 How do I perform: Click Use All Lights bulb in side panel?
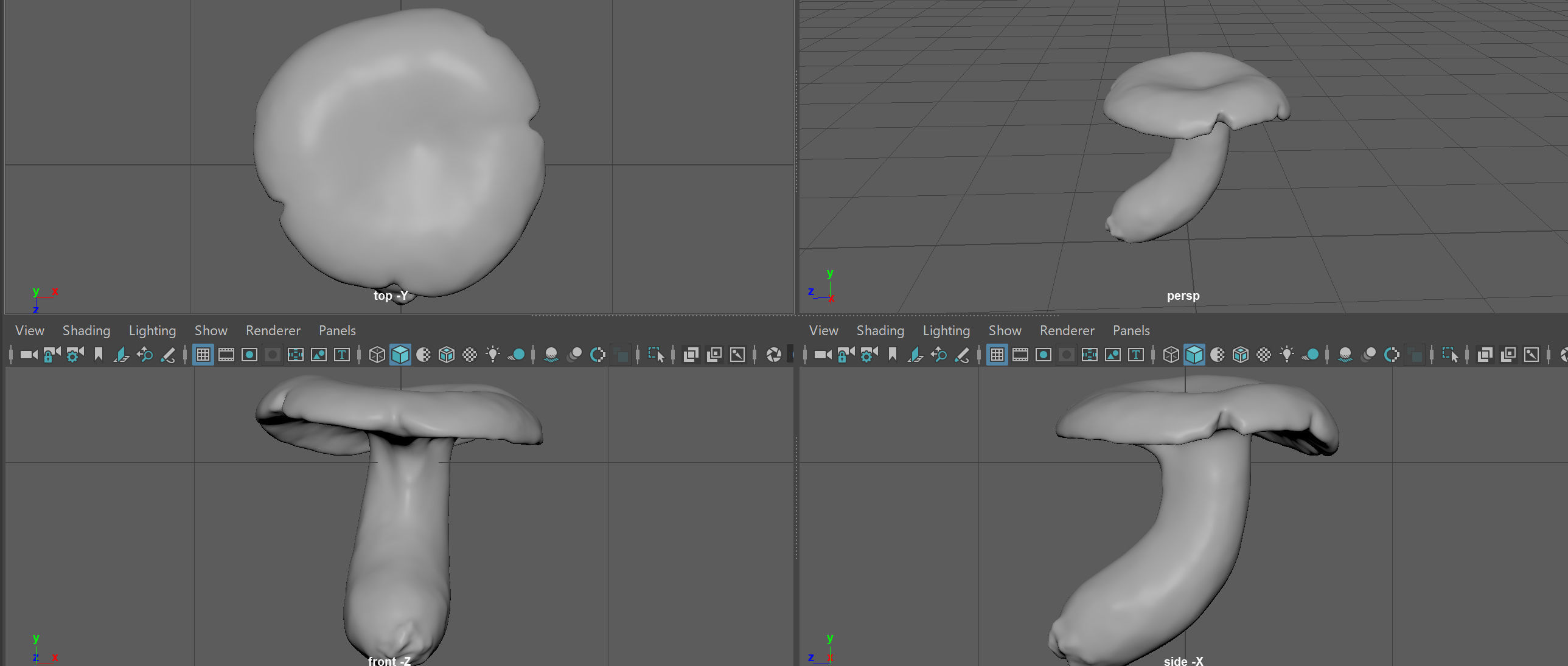[1286, 355]
